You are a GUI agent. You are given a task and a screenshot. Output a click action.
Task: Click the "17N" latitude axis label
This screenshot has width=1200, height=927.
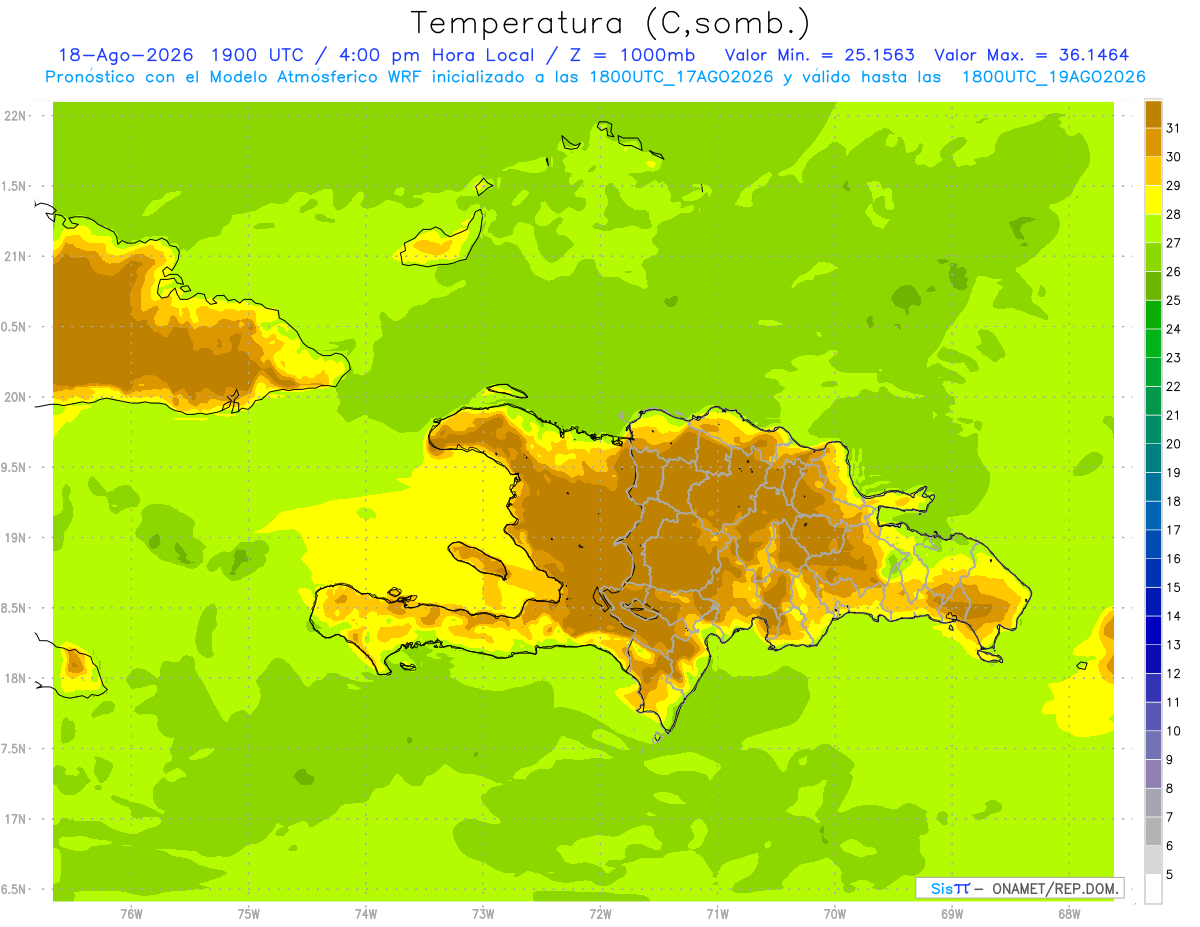point(16,819)
